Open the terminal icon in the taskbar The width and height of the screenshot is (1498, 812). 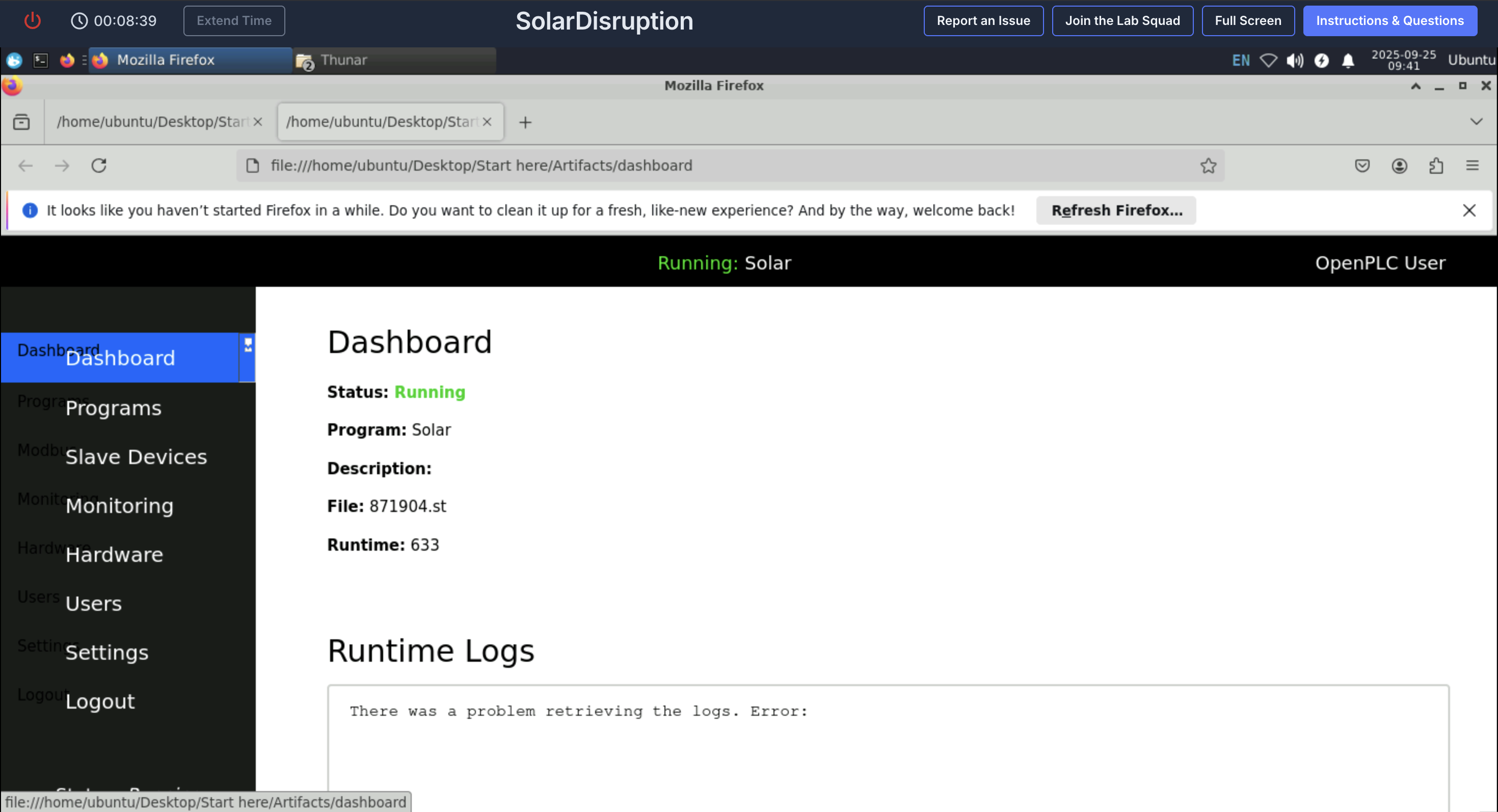pos(41,61)
